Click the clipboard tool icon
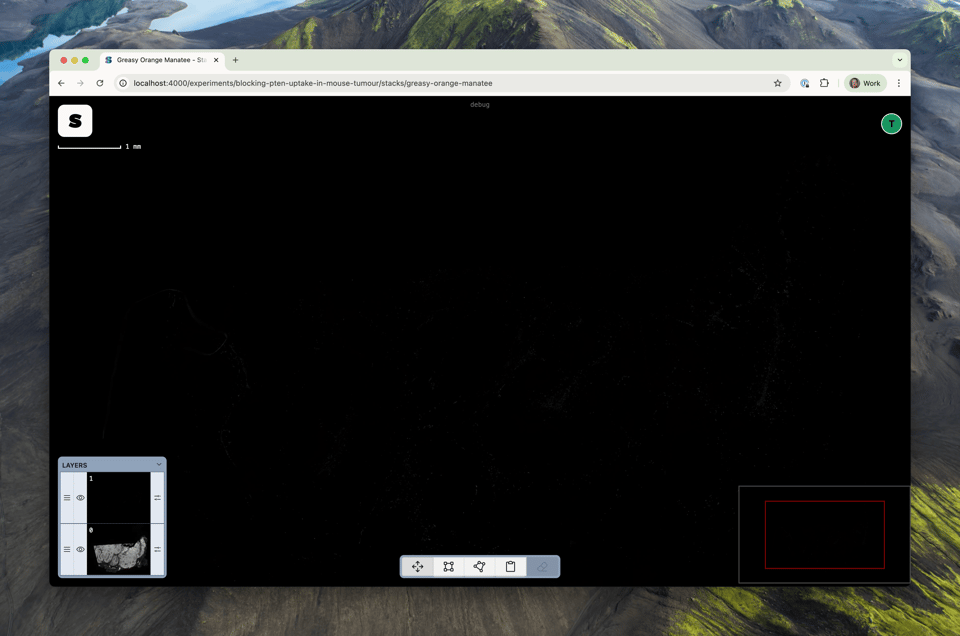Image resolution: width=960 pixels, height=636 pixels. [x=511, y=567]
